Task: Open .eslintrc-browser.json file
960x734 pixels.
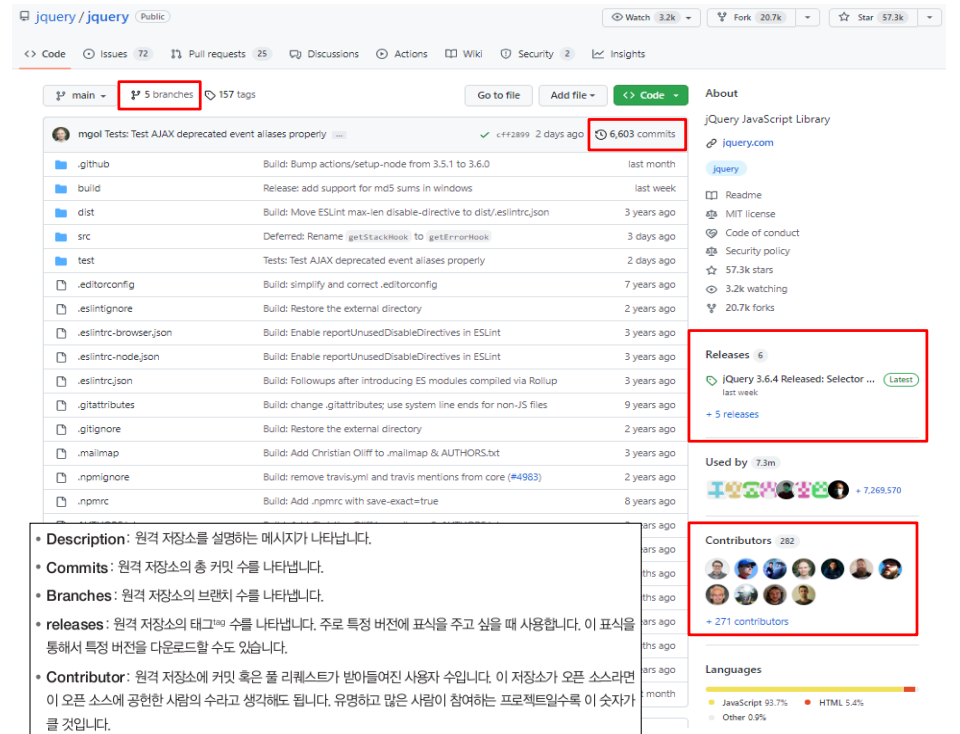Action: (x=125, y=333)
